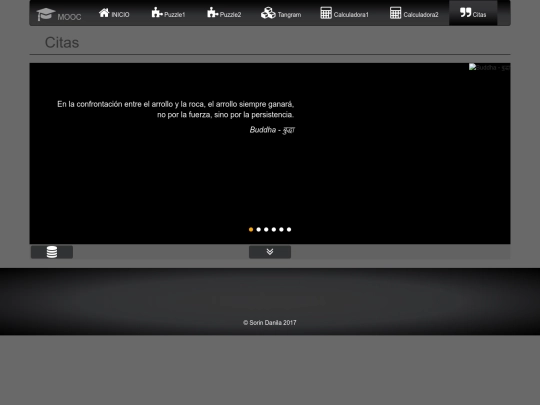540x405 pixels.
Task: Click the MOOC graduation cap logo
Action: pyautogui.click(x=59, y=14)
